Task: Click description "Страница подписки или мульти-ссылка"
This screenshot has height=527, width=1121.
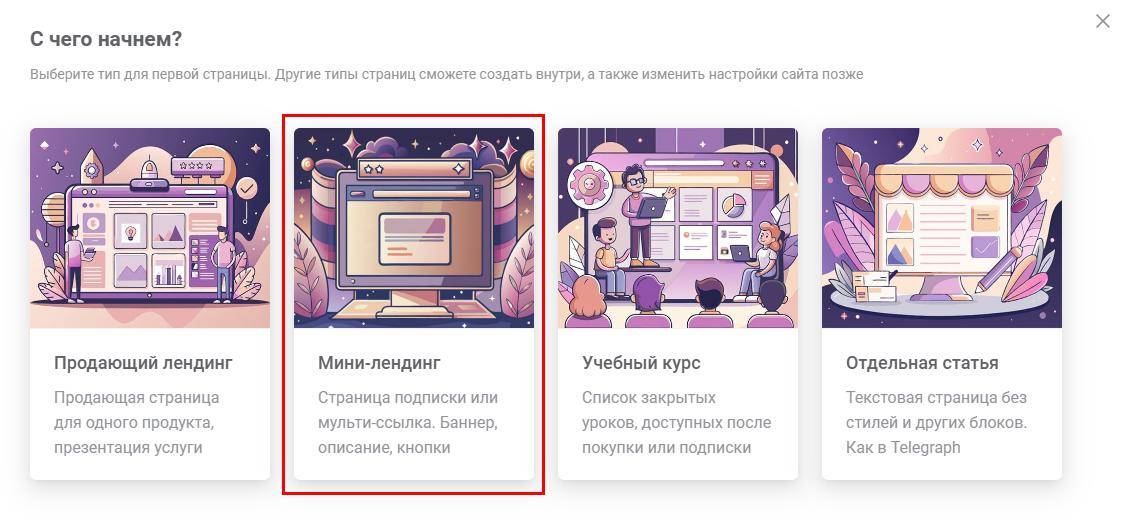Action: coord(408,410)
